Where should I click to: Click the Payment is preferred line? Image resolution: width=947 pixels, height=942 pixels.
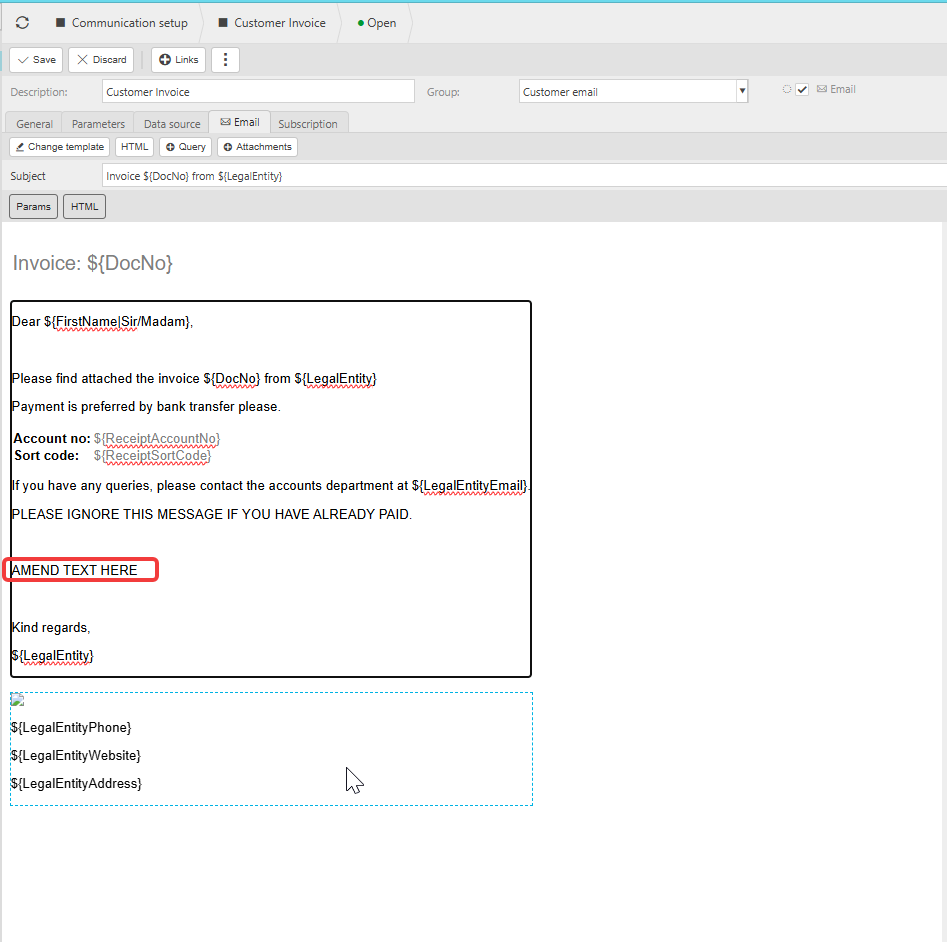click(x=146, y=406)
